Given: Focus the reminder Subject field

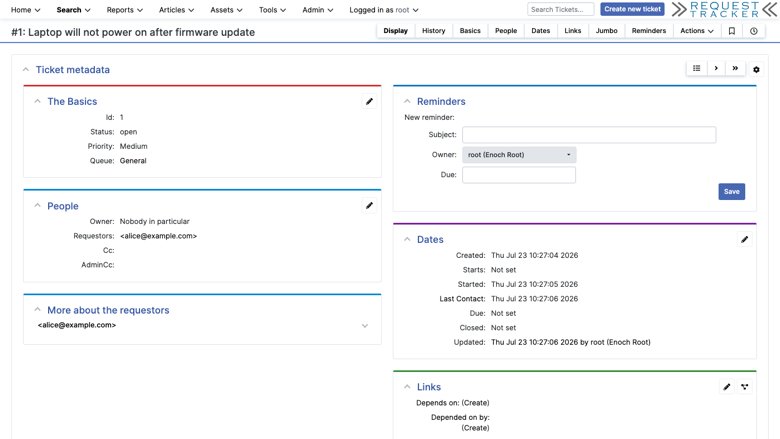Looking at the screenshot, I should pos(589,135).
